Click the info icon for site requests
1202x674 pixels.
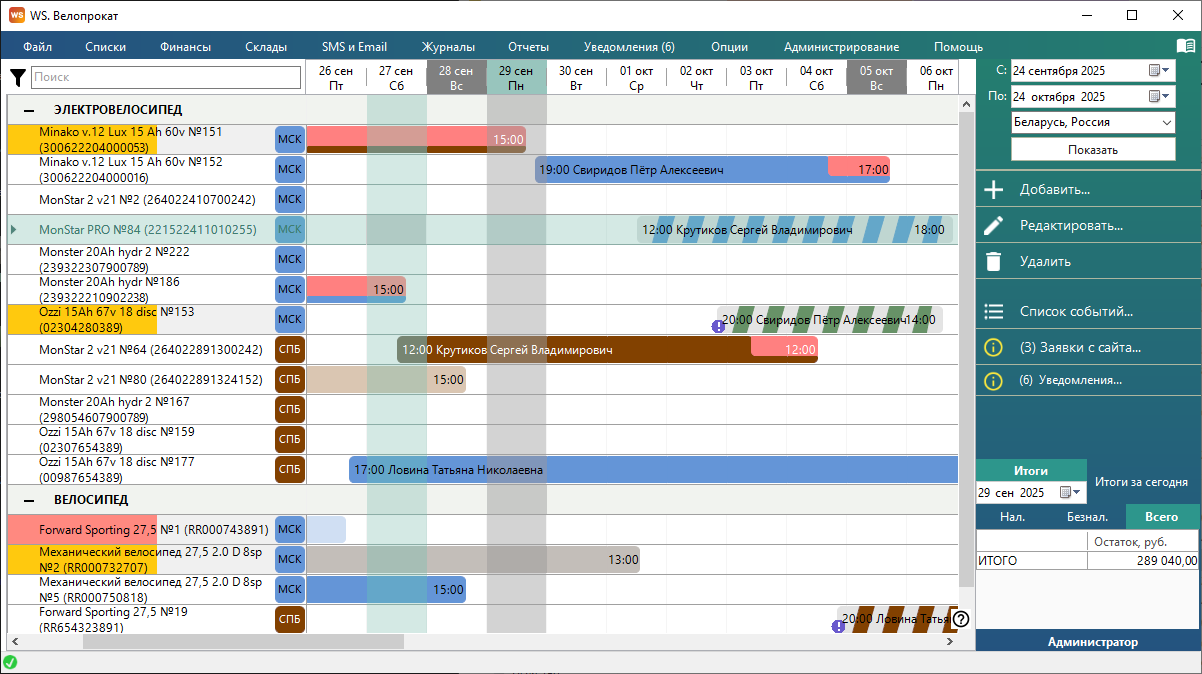tap(993, 347)
